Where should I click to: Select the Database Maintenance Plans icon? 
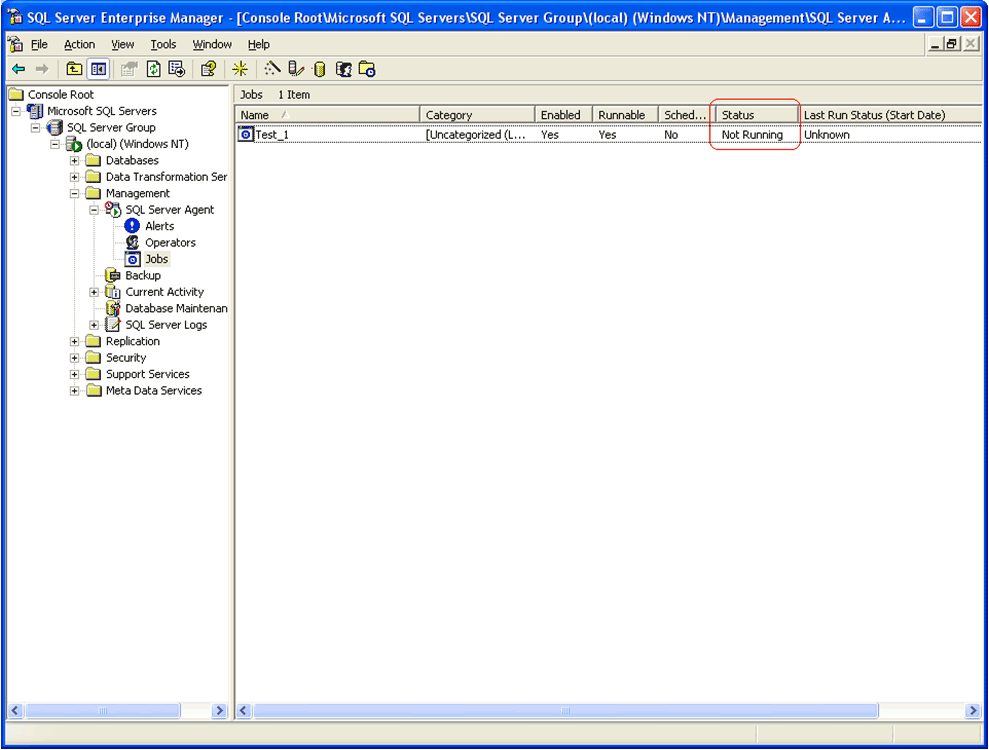click(113, 308)
